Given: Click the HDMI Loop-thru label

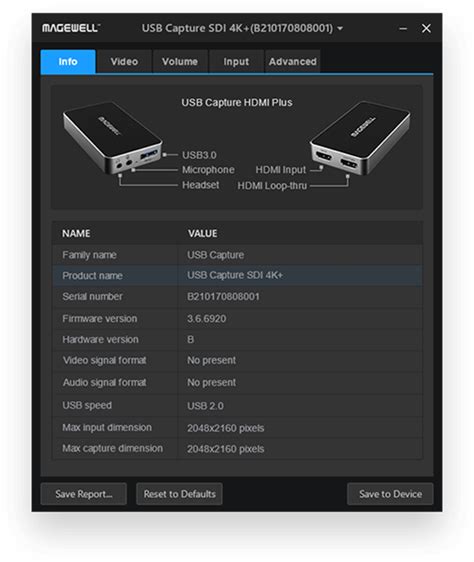Looking at the screenshot, I should coord(272,186).
